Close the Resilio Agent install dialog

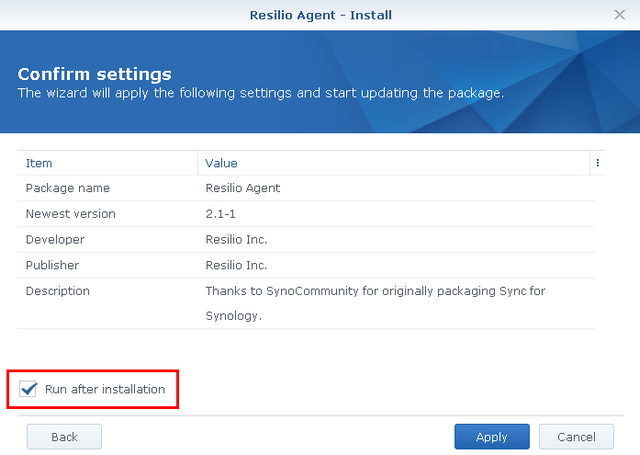click(619, 15)
